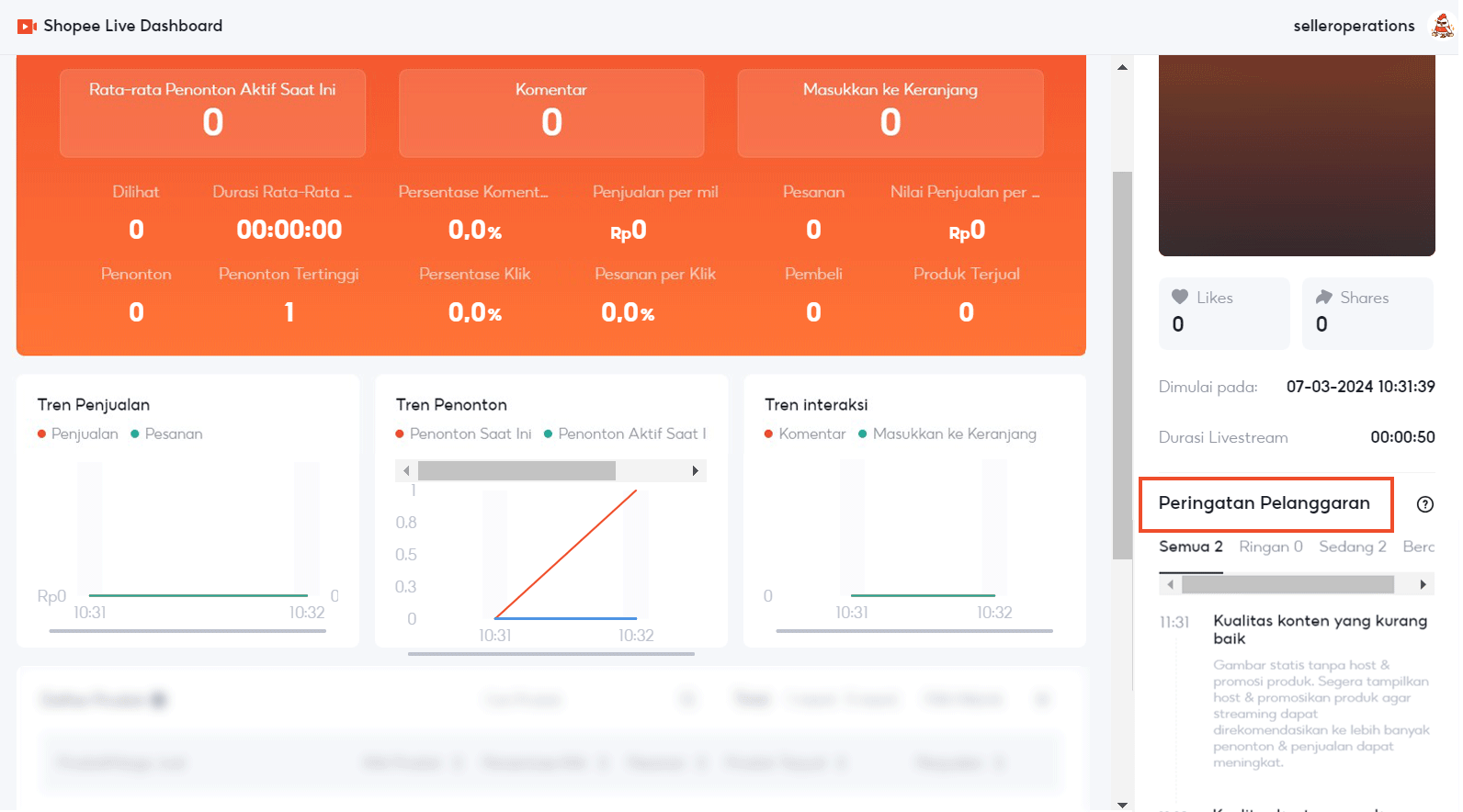Viewport: 1463px width, 812px height.
Task: Click the Persentase Koment... metric label
Action: pos(473,192)
